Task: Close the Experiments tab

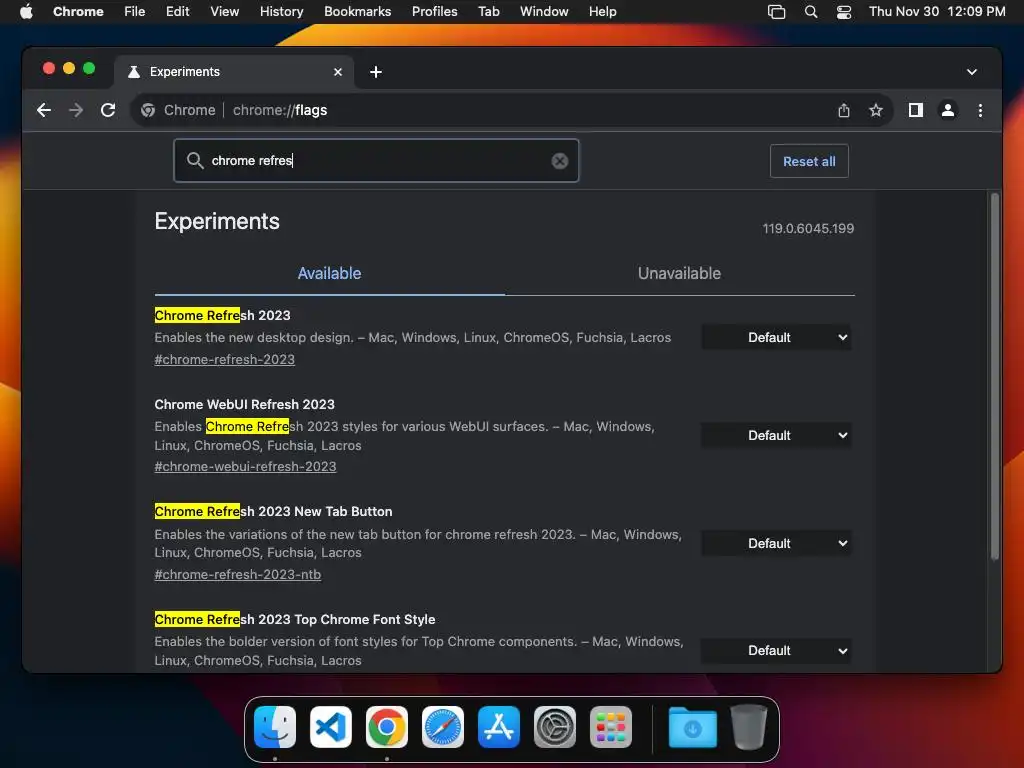Action: (338, 72)
